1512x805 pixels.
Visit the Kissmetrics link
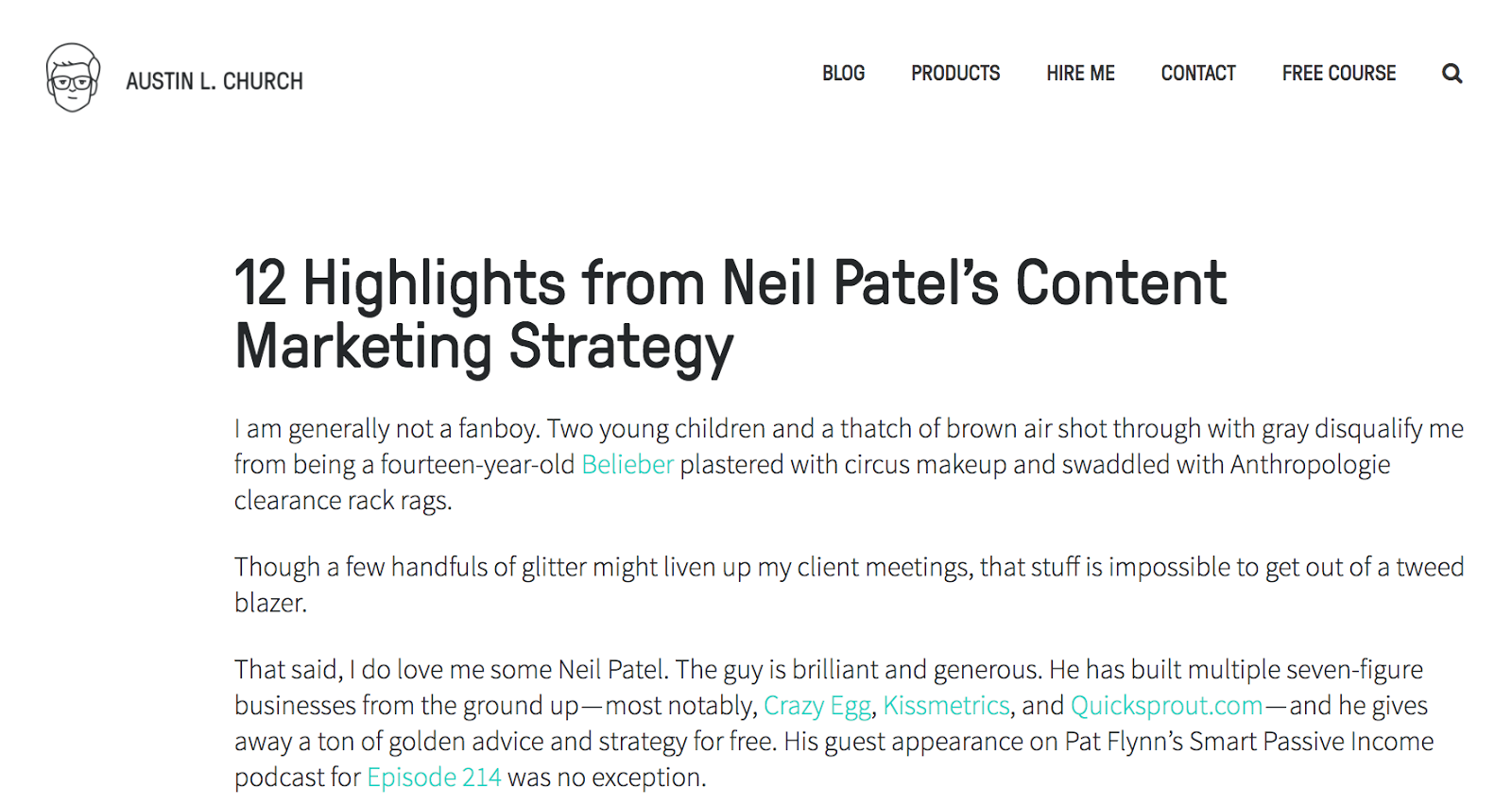coord(946,706)
